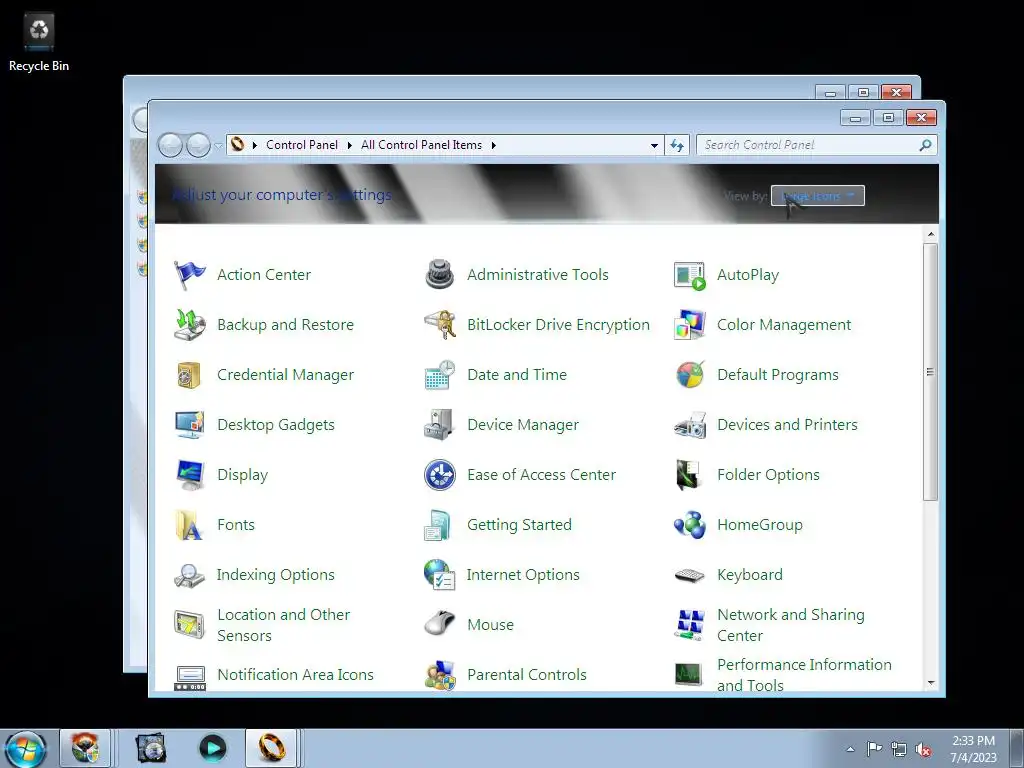Select the All Control Panel Items breadcrumb
1024x768 pixels.
pos(421,145)
